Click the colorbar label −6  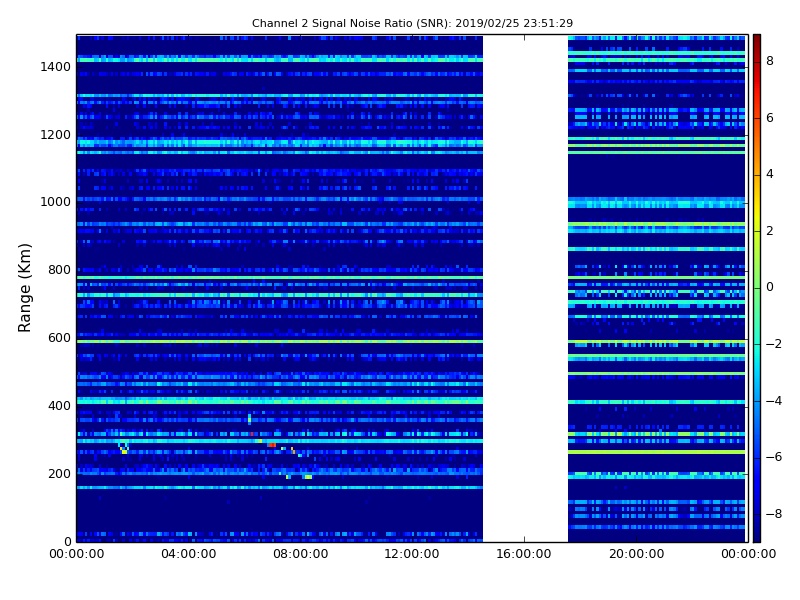(x=773, y=457)
